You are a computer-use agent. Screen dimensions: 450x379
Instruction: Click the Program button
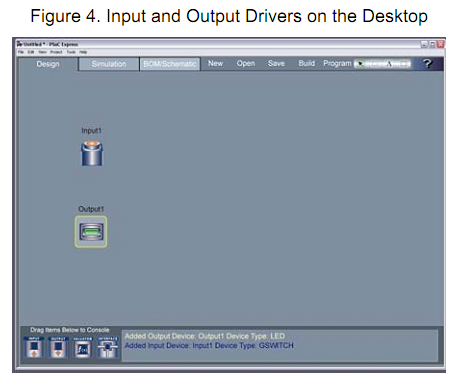tap(337, 63)
